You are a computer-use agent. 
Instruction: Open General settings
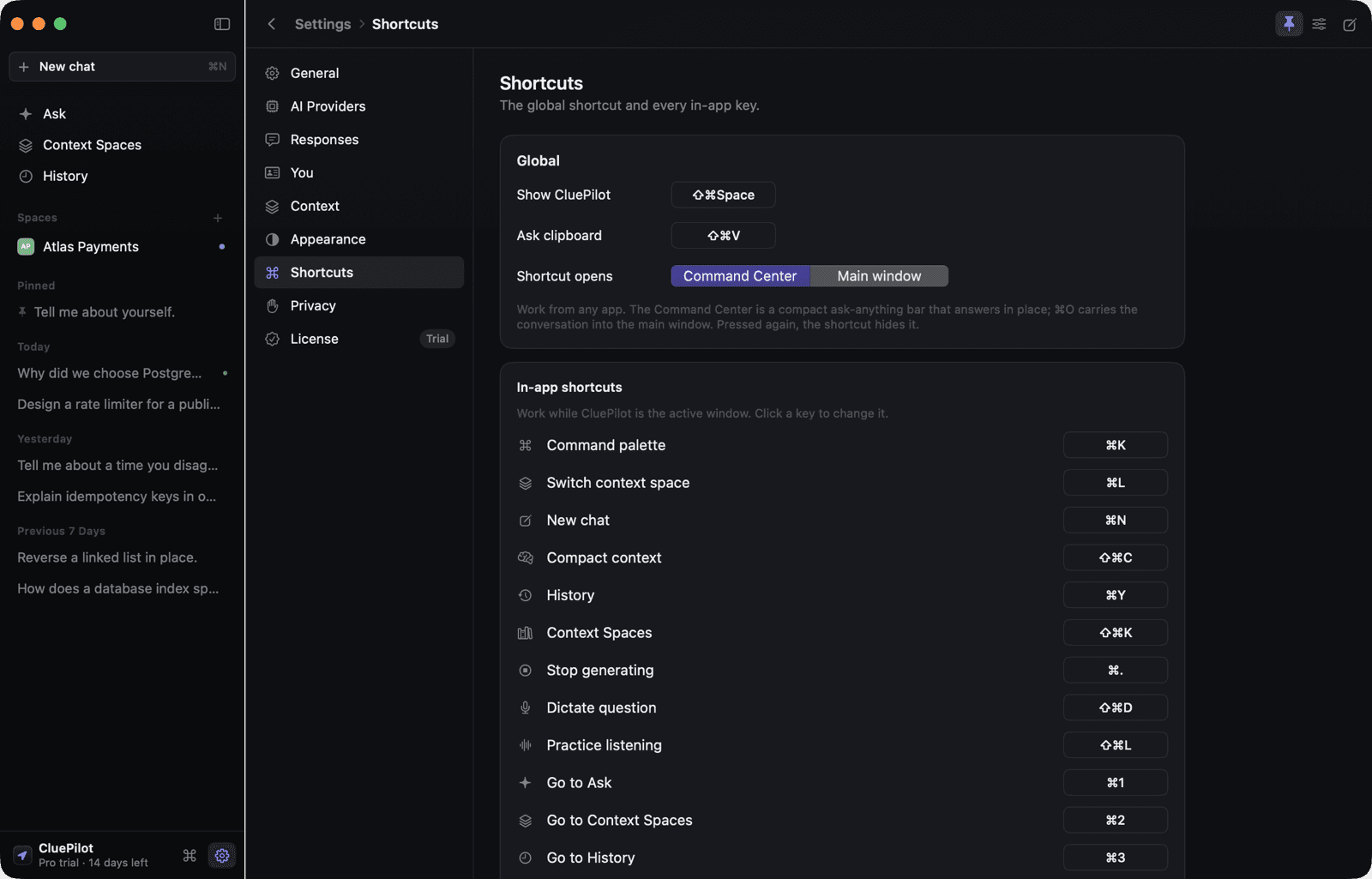click(359, 73)
